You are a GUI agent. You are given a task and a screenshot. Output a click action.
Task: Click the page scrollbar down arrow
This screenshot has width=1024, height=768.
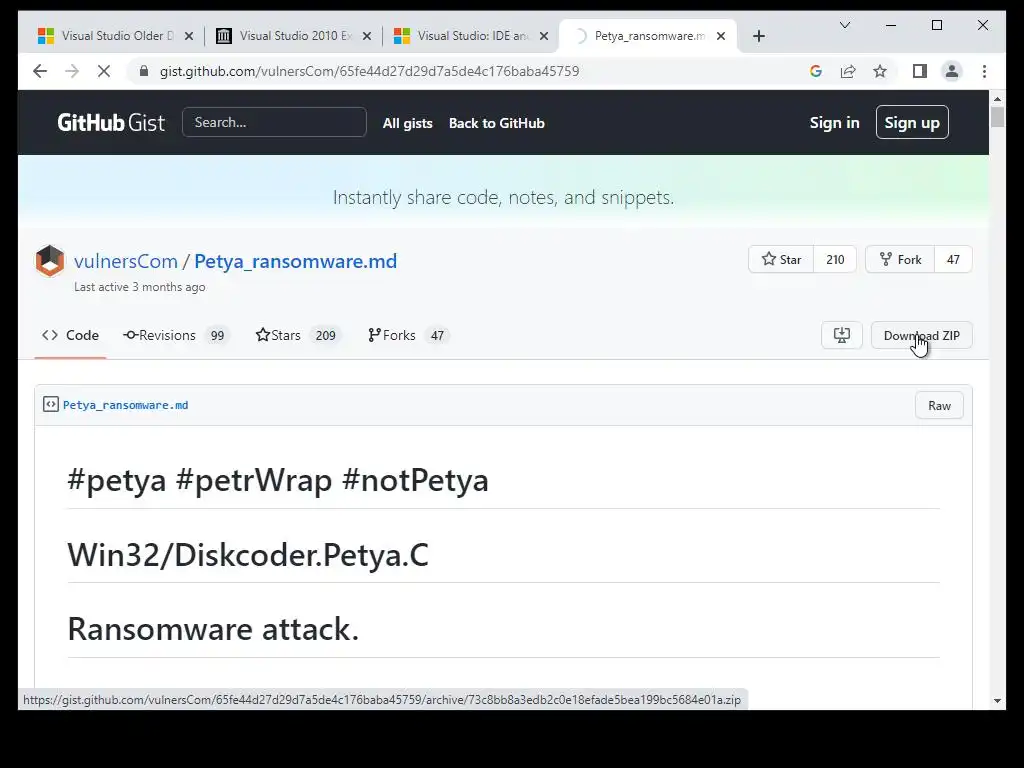[997, 701]
